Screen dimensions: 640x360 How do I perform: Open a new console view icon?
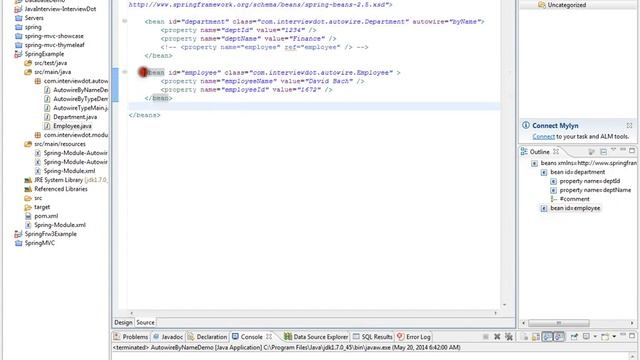pyautogui.click(x=605, y=337)
